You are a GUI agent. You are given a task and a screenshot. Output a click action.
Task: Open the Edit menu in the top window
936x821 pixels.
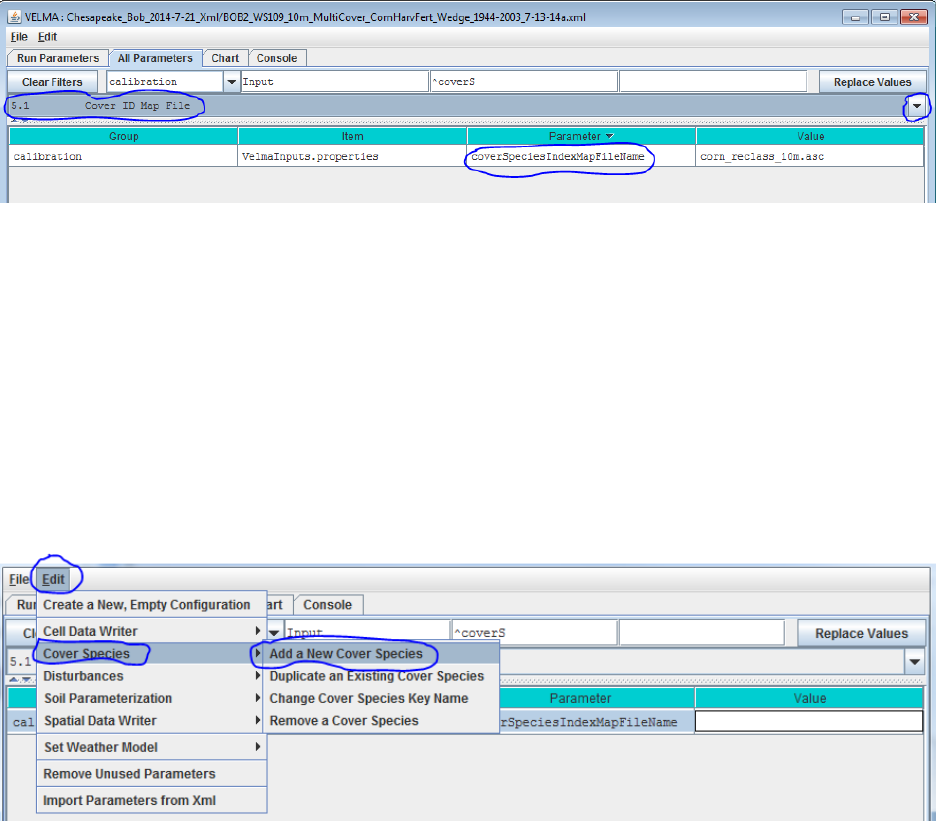47,37
